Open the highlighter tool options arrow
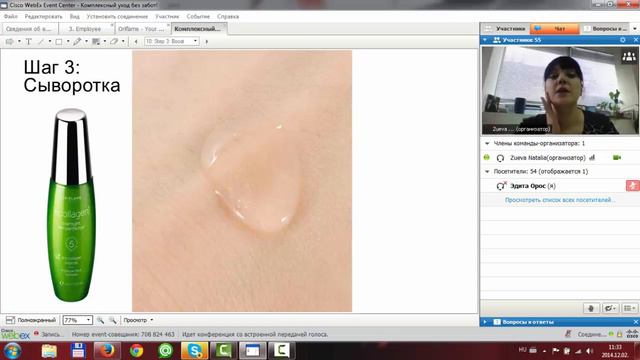The width and height of the screenshot is (640, 360). coord(87,41)
